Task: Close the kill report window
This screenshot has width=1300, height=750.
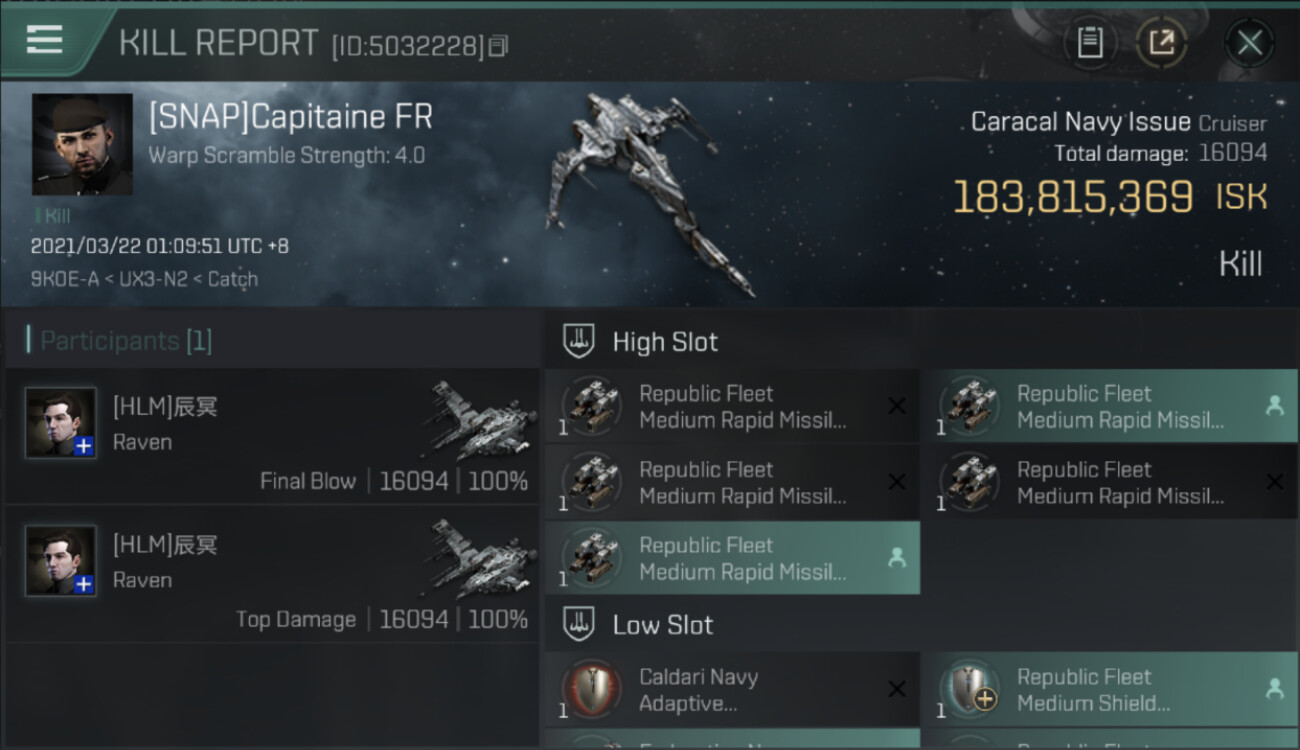Action: 1249,43
